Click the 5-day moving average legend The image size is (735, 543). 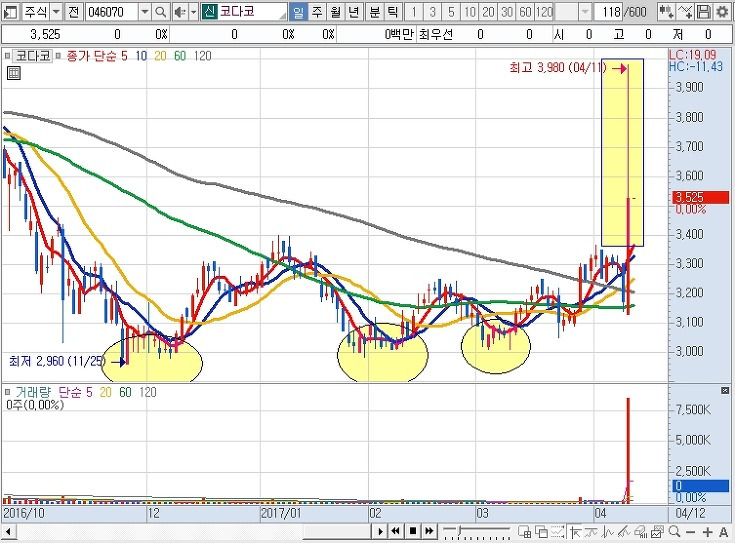point(124,56)
